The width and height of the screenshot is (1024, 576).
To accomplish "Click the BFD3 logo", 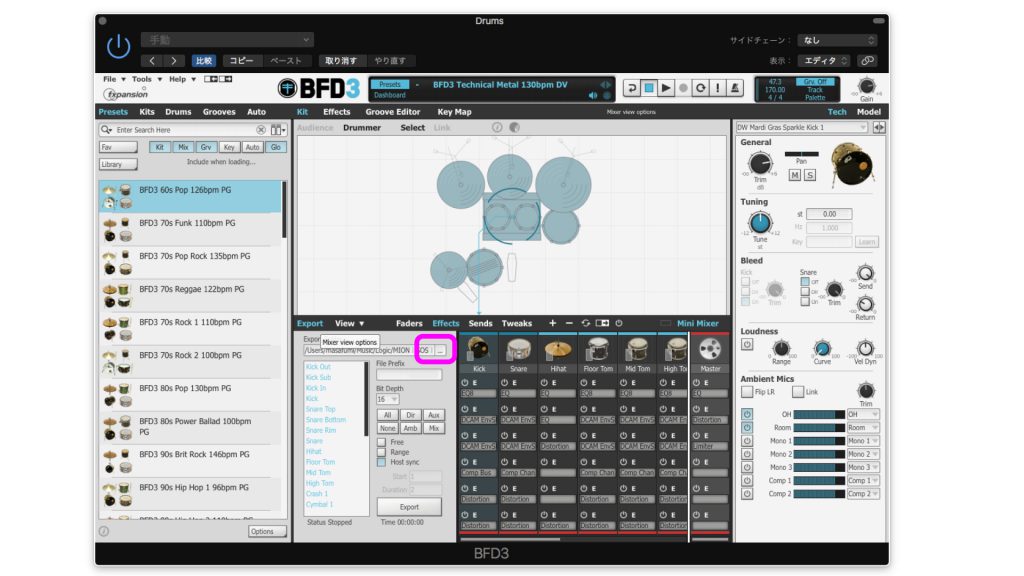I will point(319,88).
